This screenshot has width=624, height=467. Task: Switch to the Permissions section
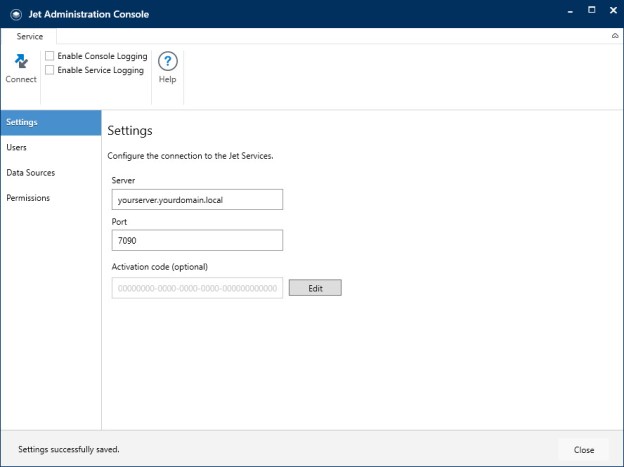(51, 198)
